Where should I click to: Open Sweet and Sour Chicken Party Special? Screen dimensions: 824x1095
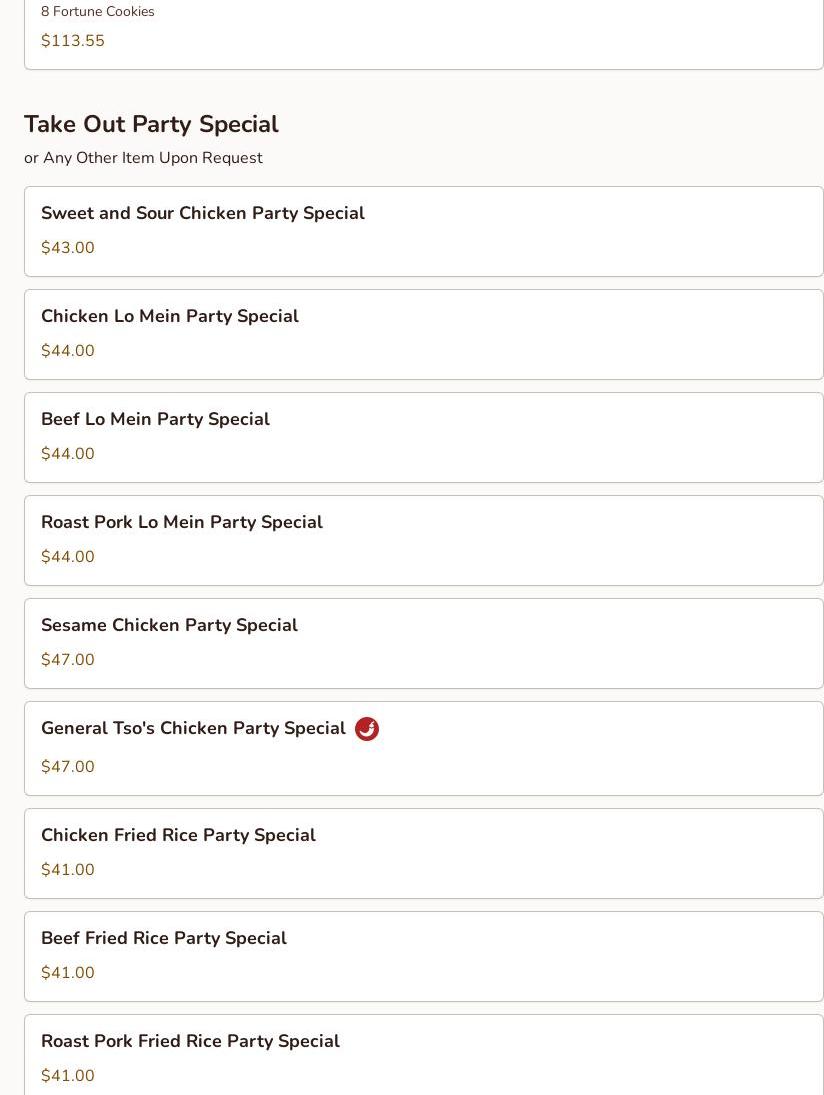click(x=203, y=213)
